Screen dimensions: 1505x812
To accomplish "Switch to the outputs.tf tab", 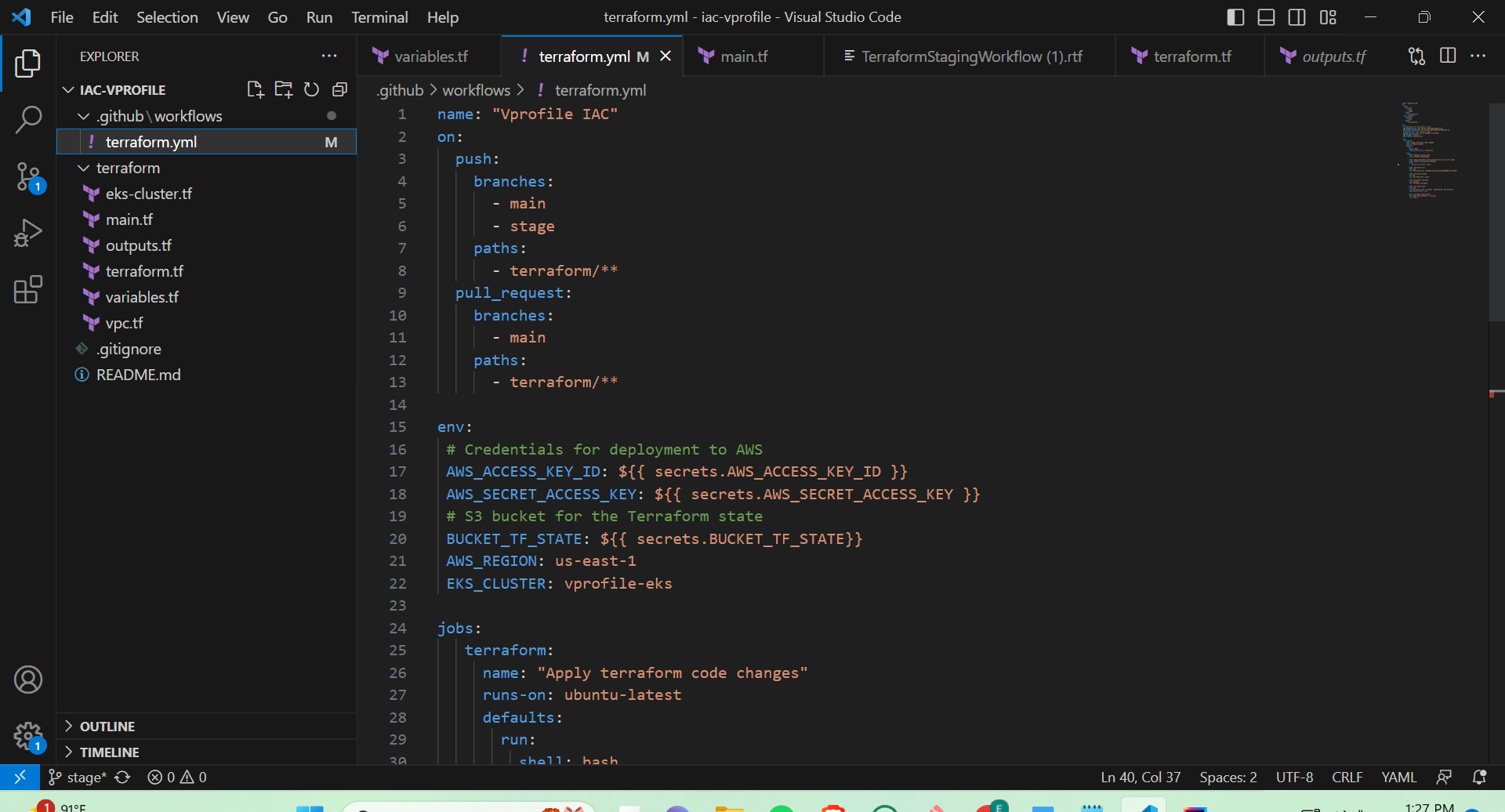I will point(1333,56).
